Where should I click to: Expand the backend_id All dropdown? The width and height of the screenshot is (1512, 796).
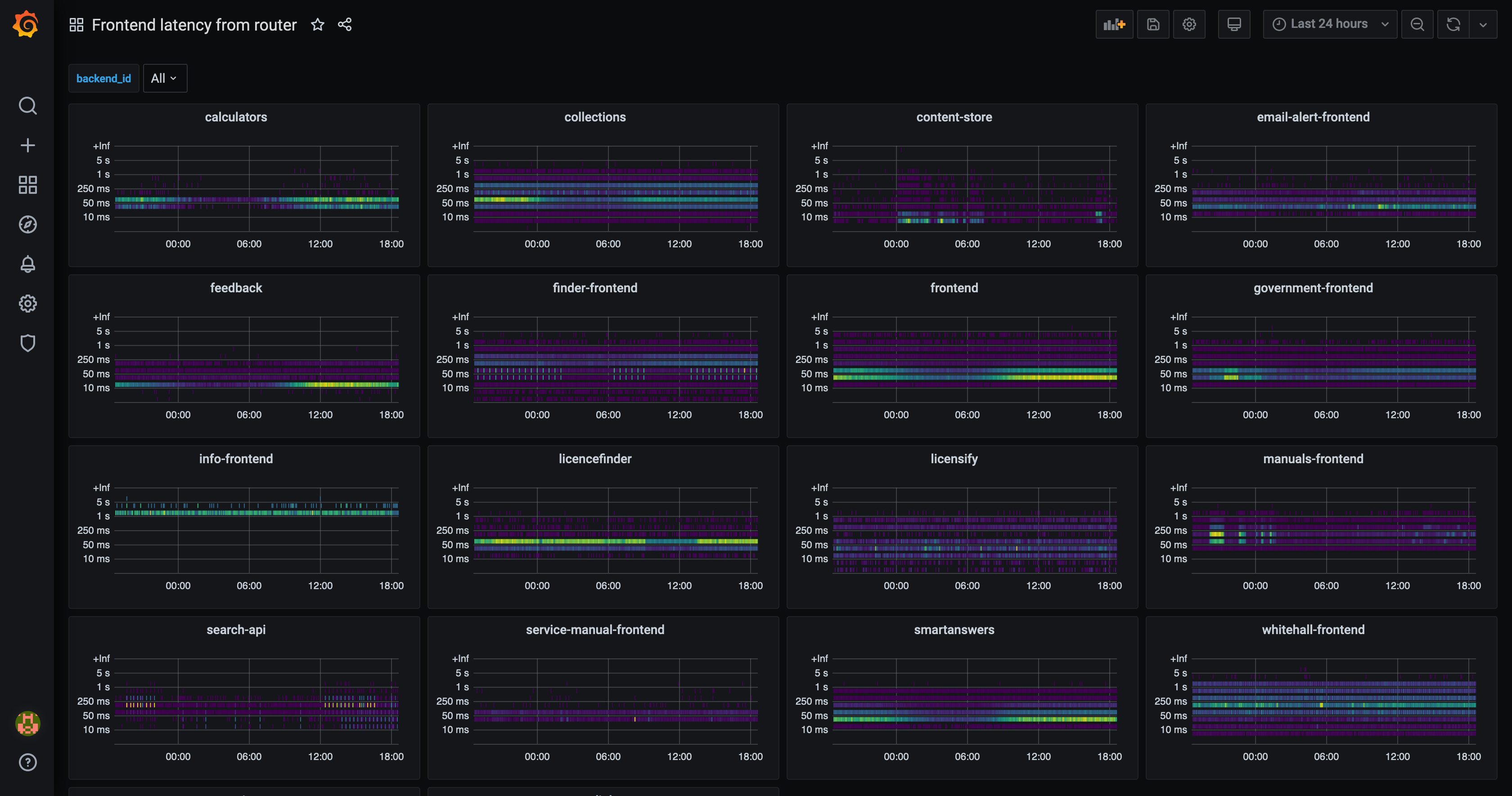point(163,78)
